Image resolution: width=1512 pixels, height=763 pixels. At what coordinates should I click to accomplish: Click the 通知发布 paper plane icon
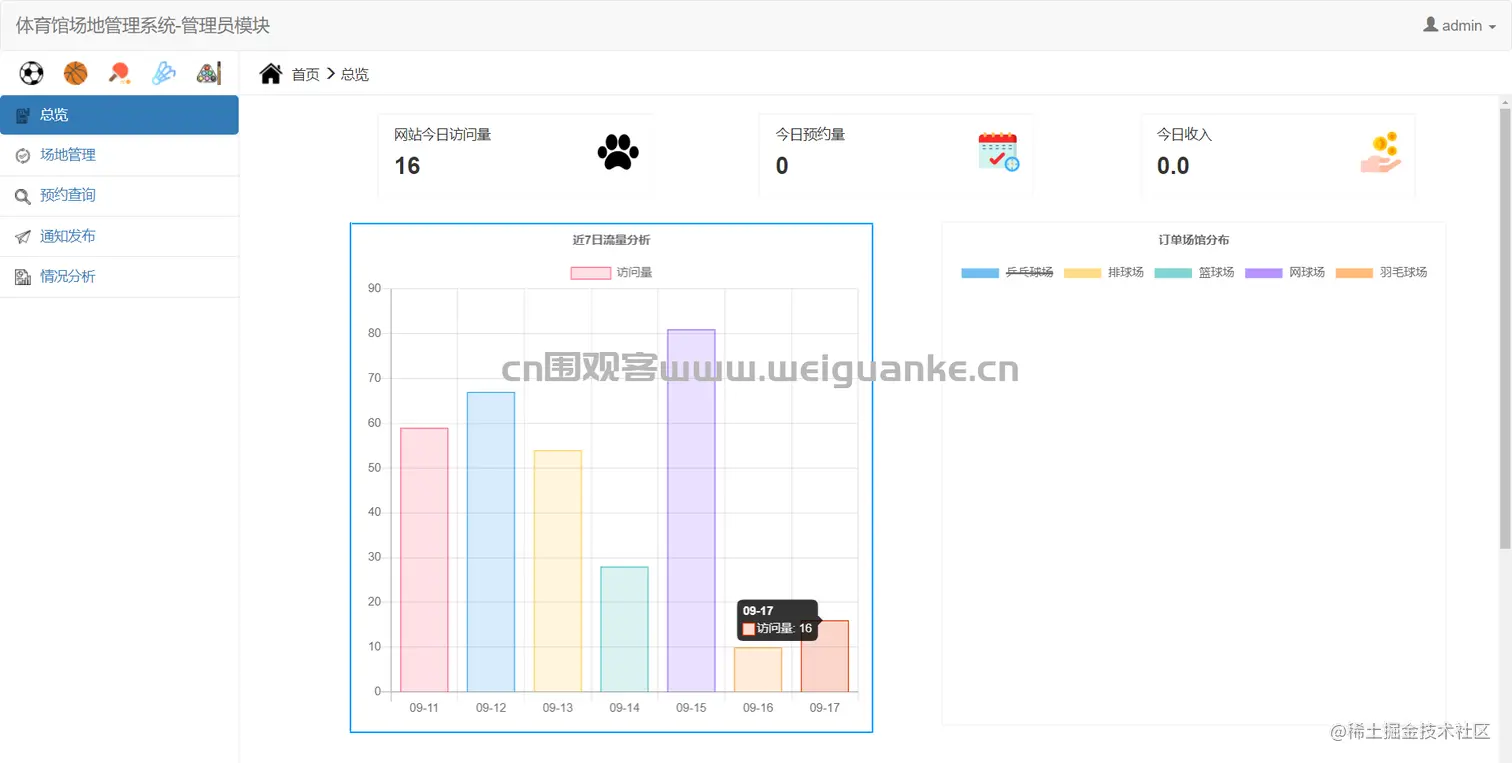point(23,237)
